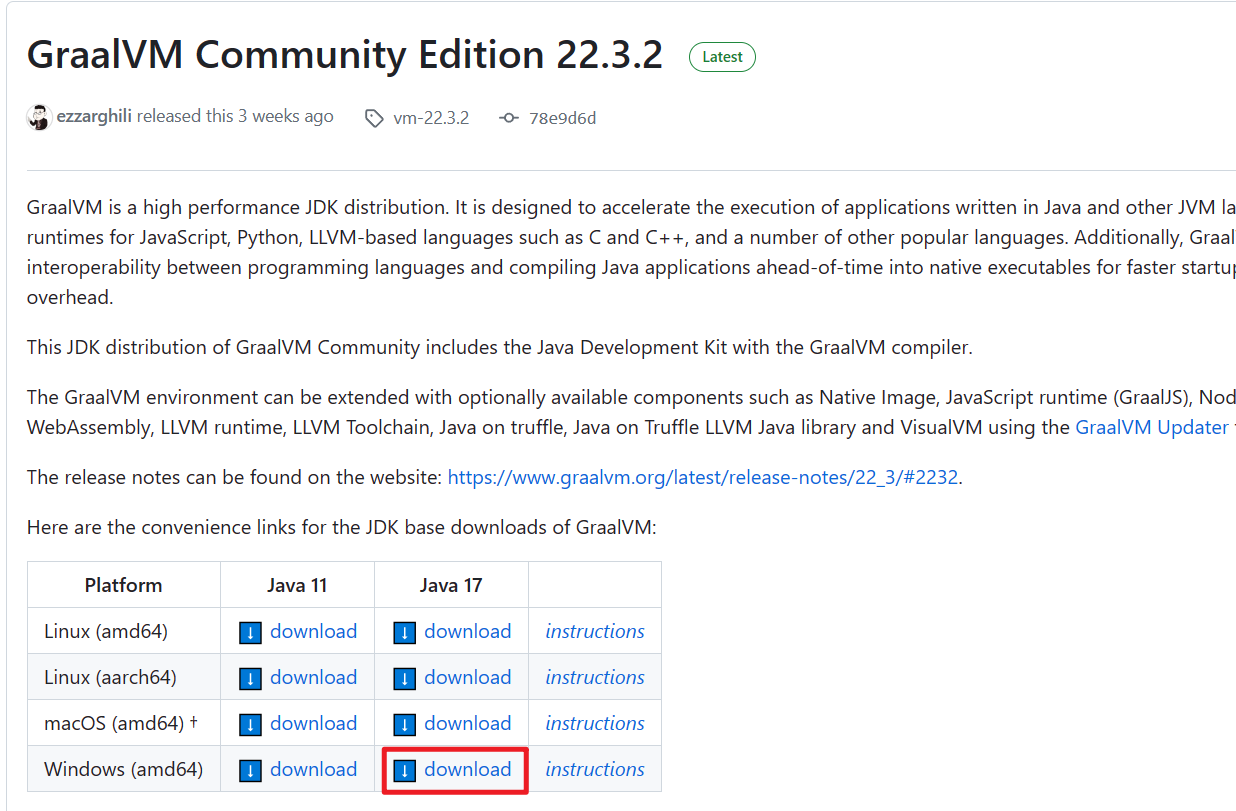Screen dimensions: 1236x811
Task: Download Java 17 for macOS (amd64)
Action: (467, 723)
